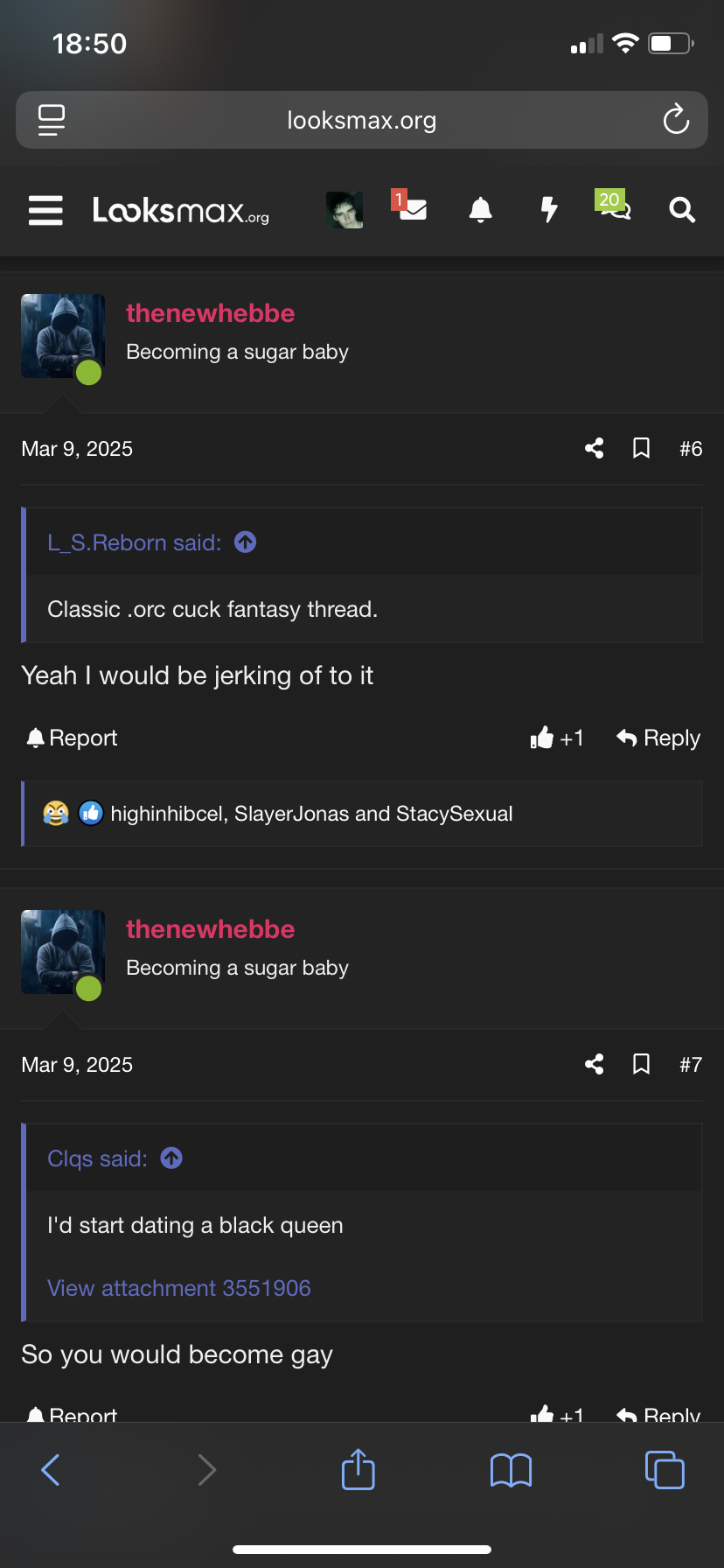Open the lightning bolt what's new icon
The height and width of the screenshot is (1568, 724).
(549, 210)
